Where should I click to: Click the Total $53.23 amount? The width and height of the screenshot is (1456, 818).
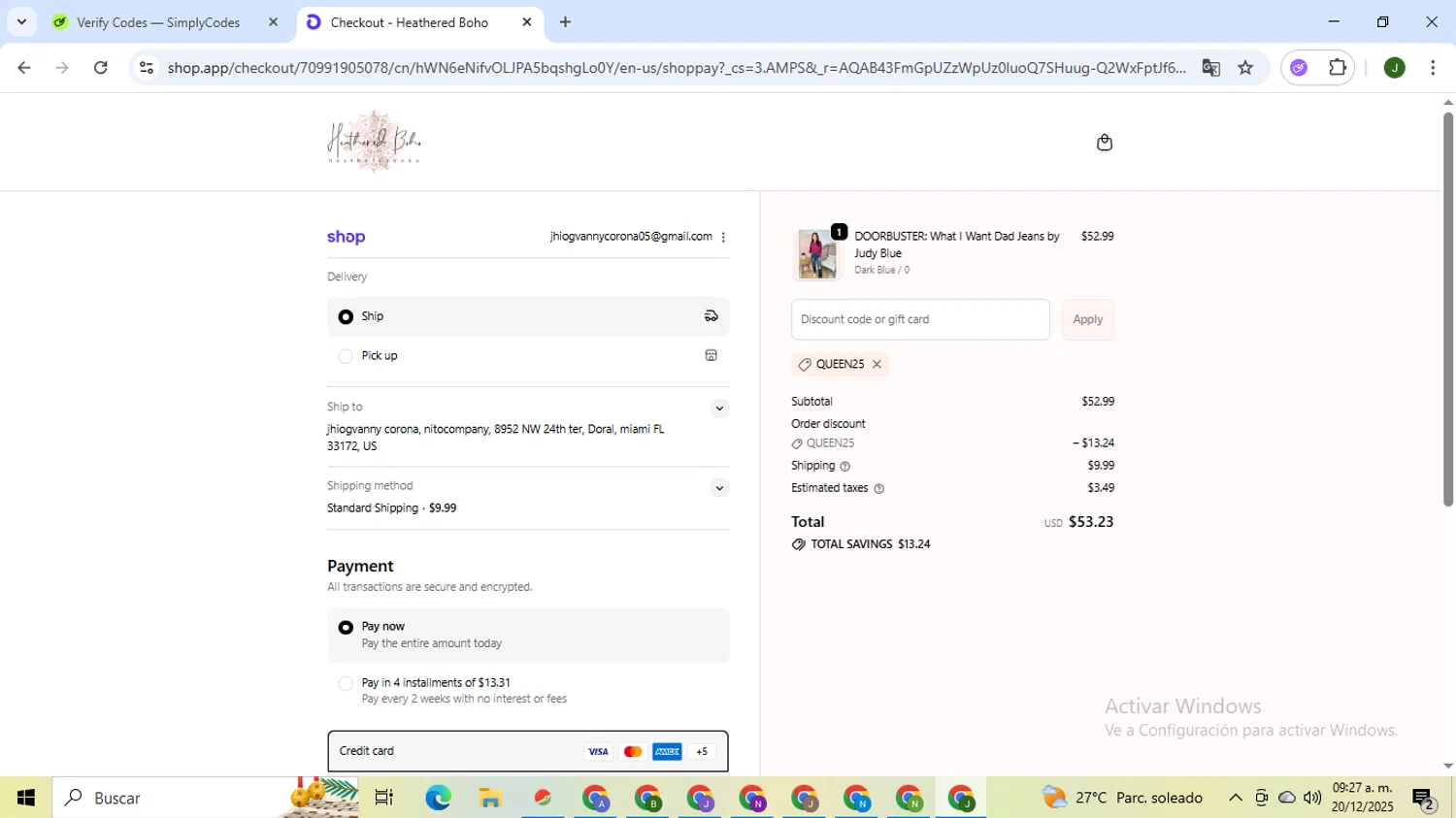1091,522
